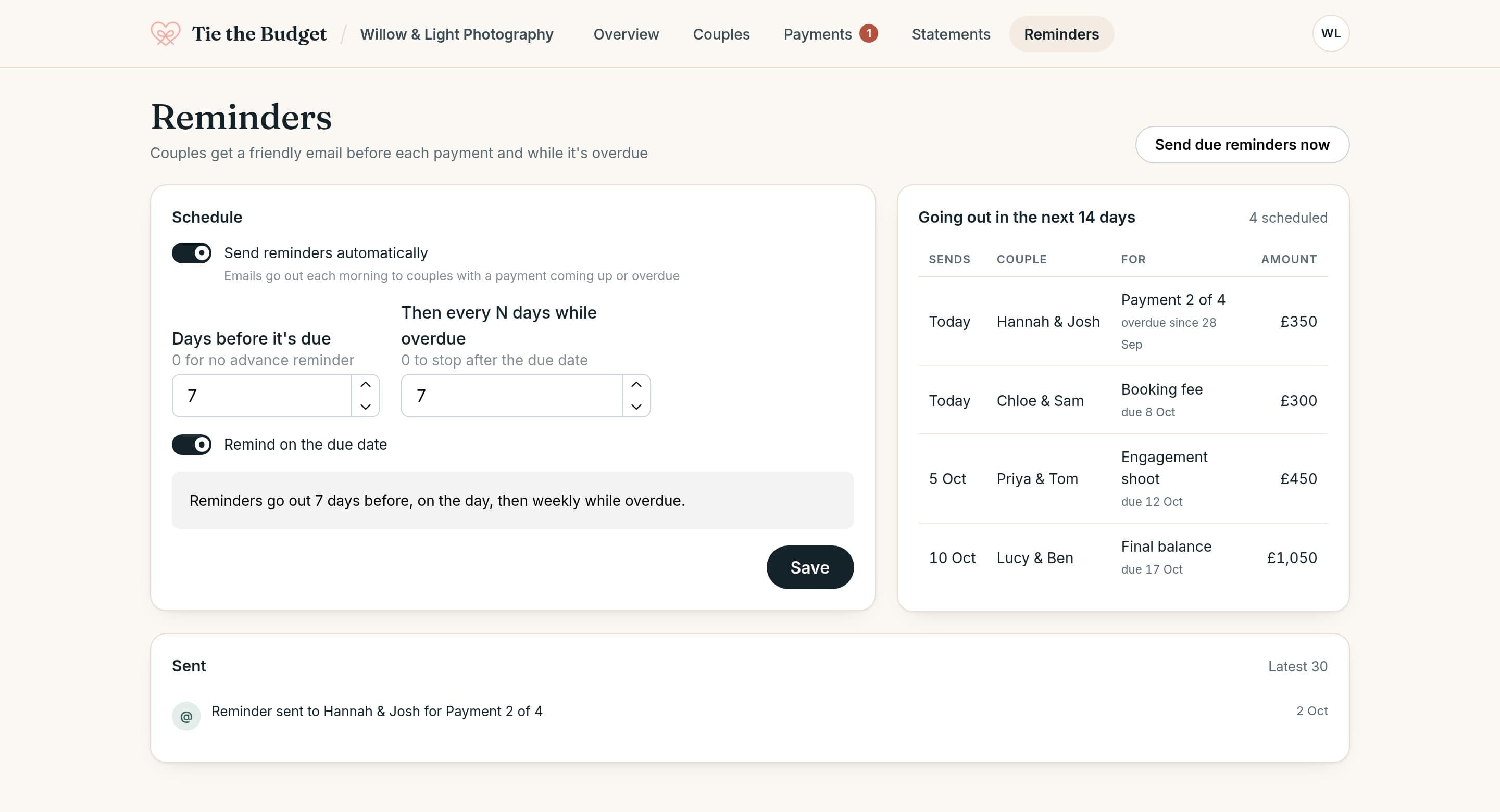Focus the Days before it's due field
The image size is (1500, 812).
tap(262, 396)
